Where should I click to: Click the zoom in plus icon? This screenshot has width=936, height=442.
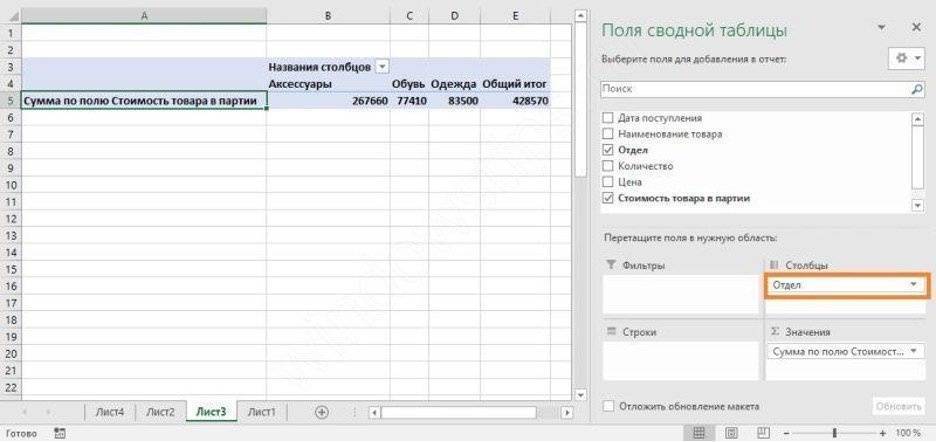(x=882, y=434)
